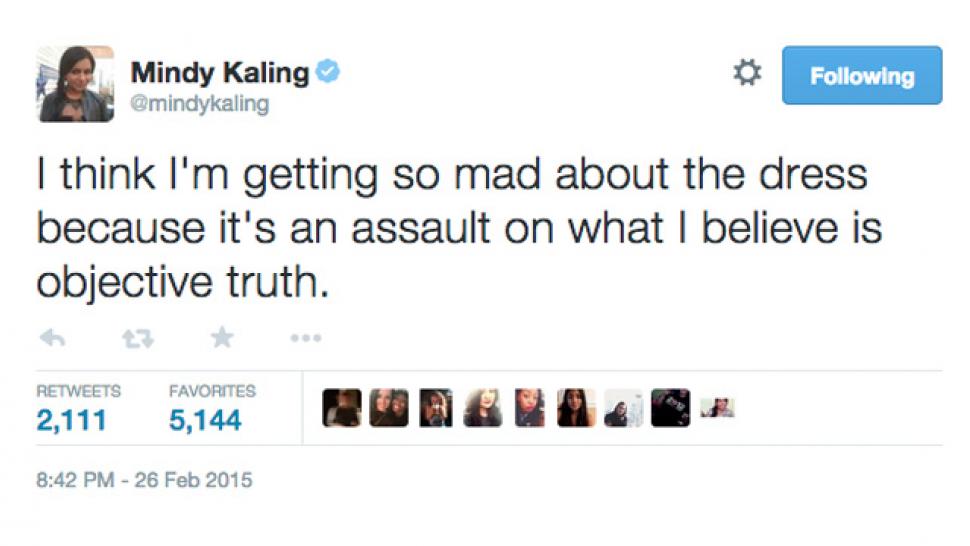Click the reply arrow icon

point(52,339)
